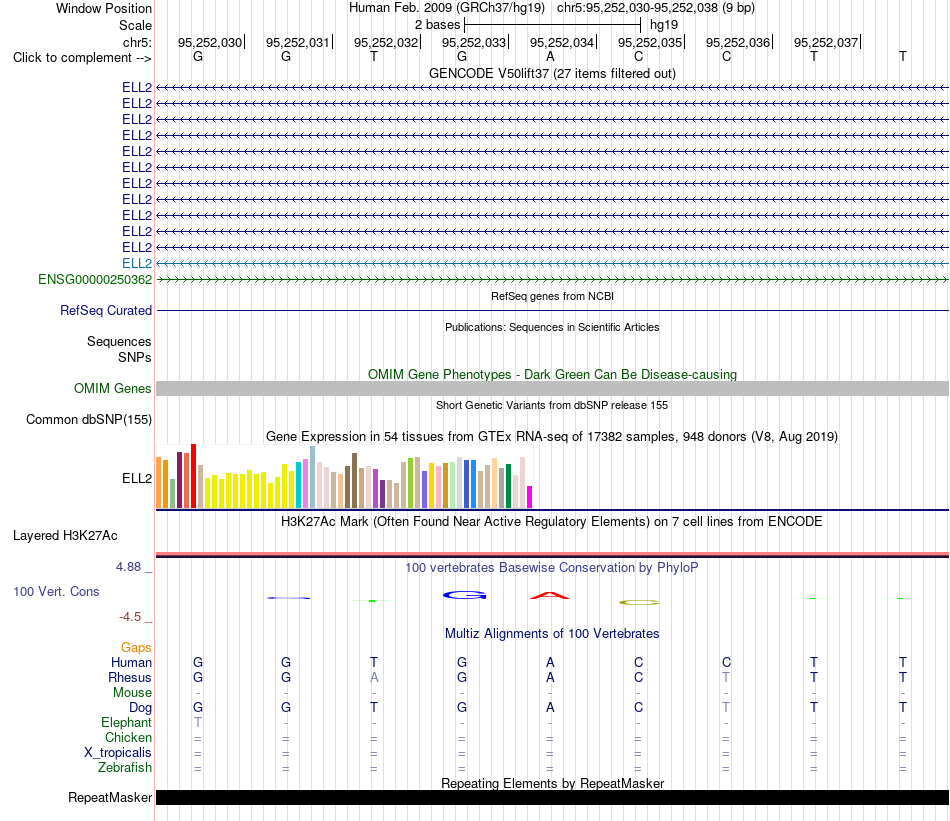The image size is (950, 821).
Task: Select the X_tropicalis alignment row label
Action: [118, 753]
